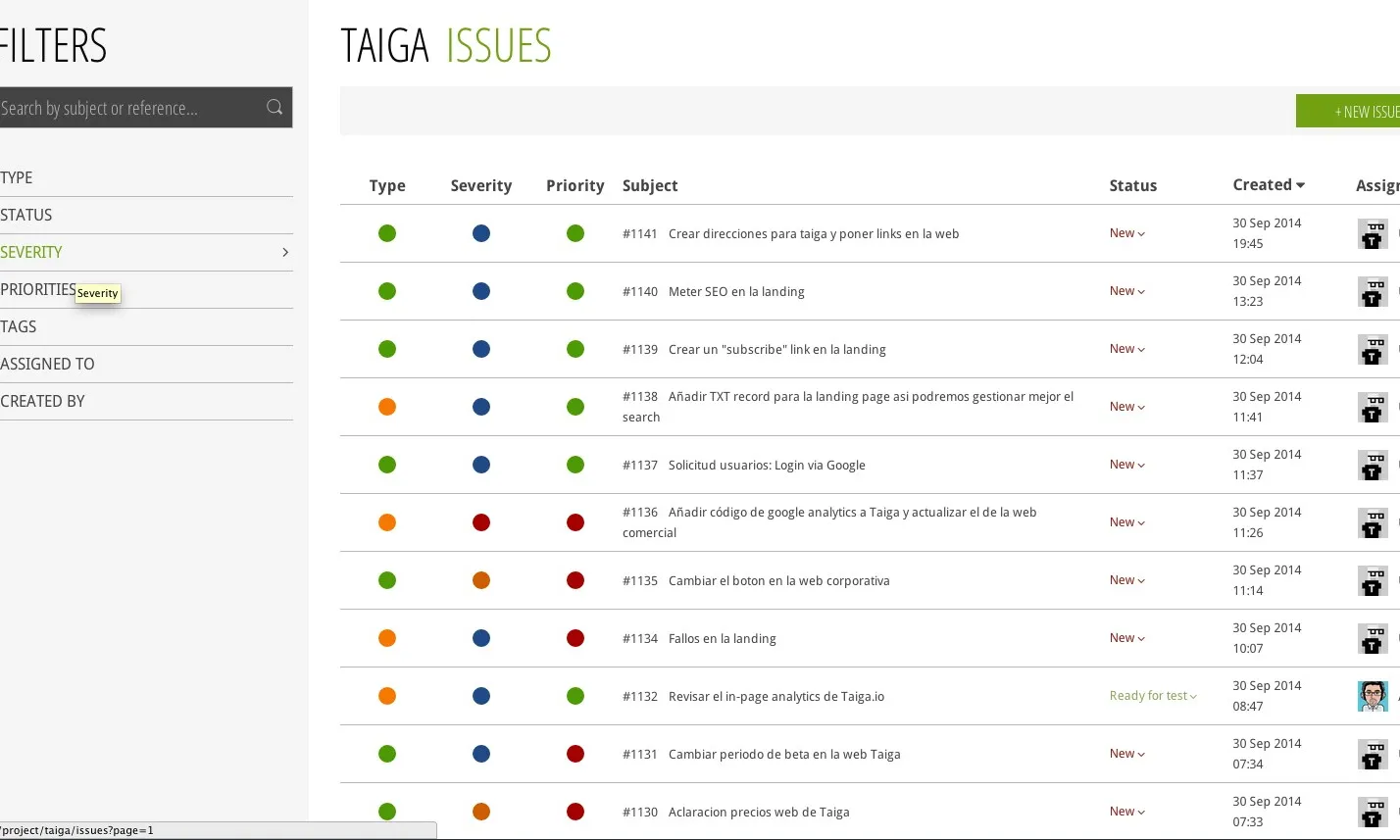The width and height of the screenshot is (1400, 840).
Task: Click assignee avatar for issue #1136
Action: [1373, 522]
